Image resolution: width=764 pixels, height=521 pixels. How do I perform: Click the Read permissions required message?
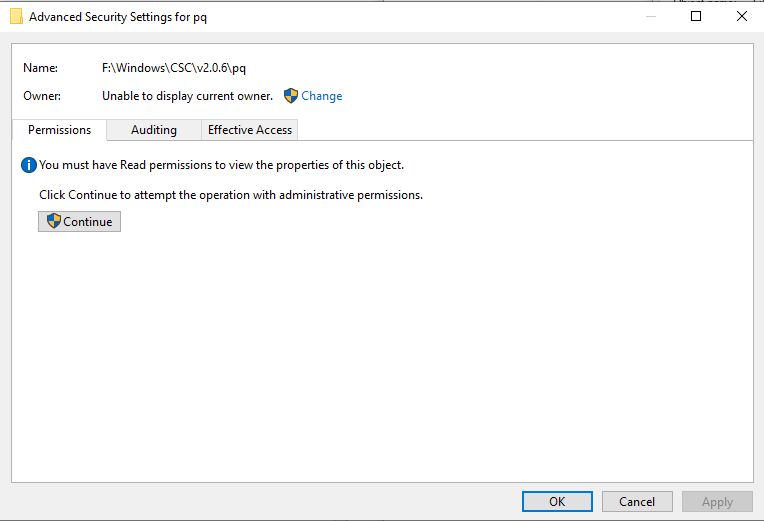221,165
